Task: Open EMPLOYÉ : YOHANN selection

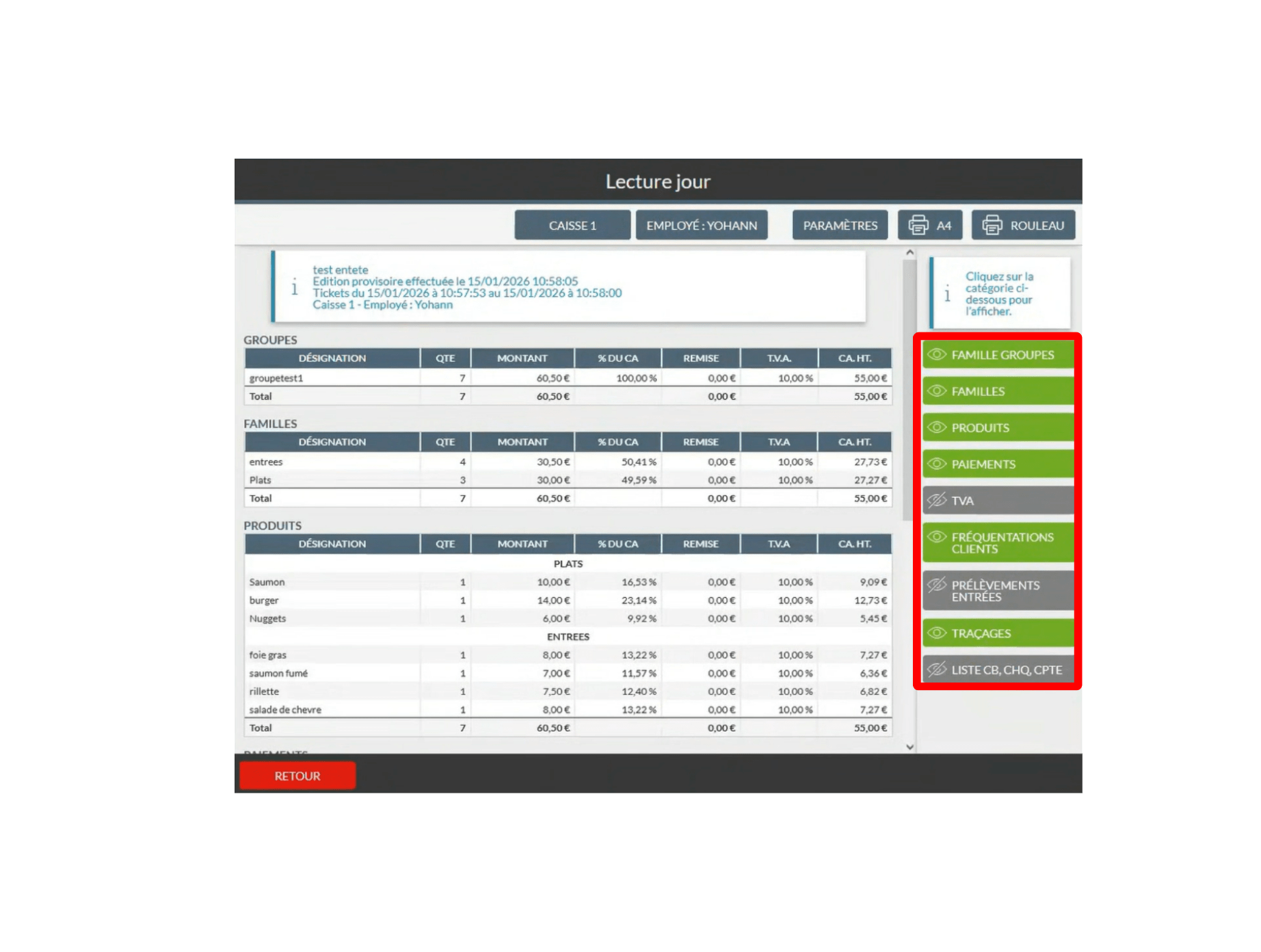Action: pyautogui.click(x=702, y=224)
